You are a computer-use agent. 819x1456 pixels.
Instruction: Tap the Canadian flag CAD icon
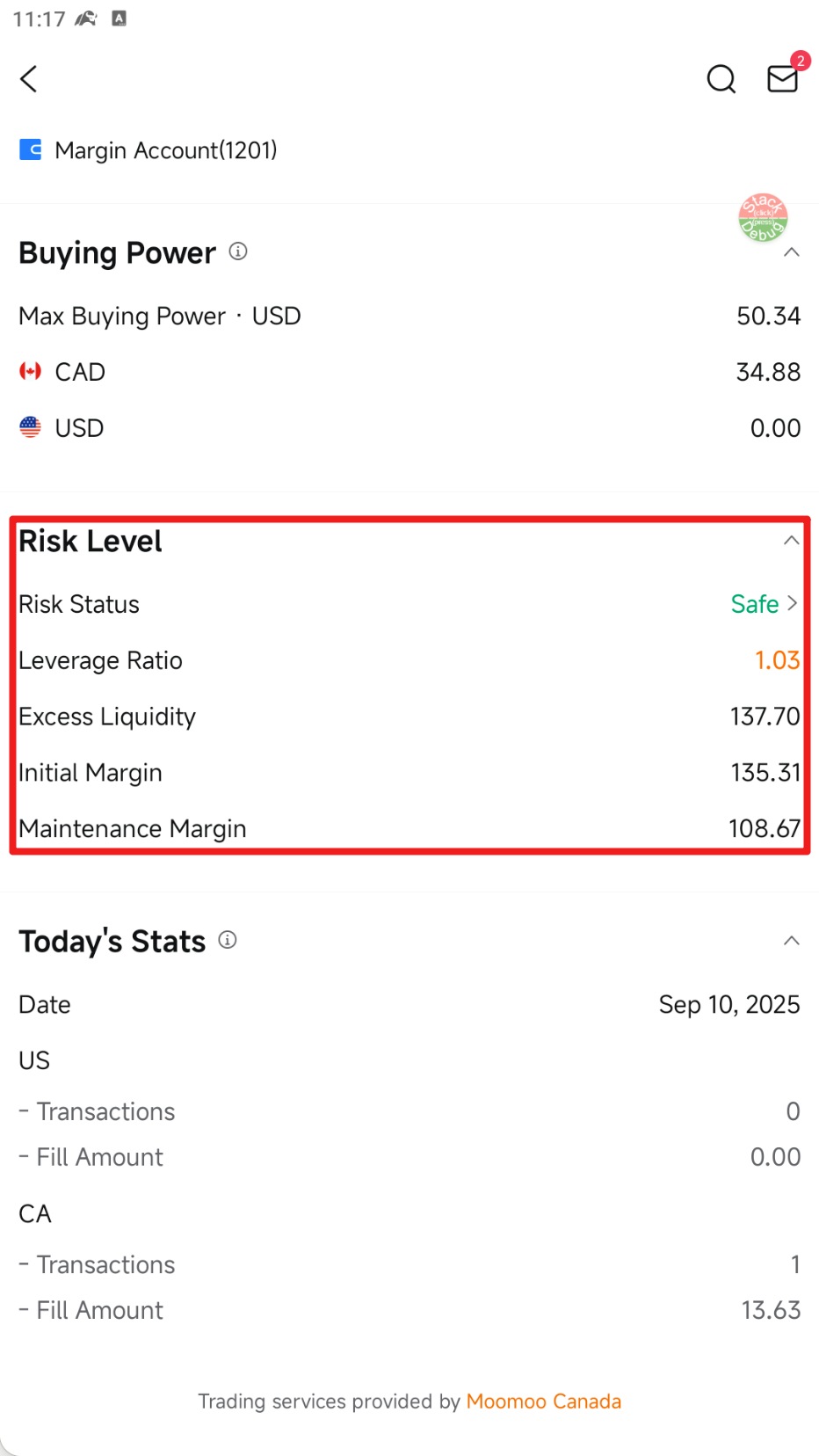click(31, 372)
